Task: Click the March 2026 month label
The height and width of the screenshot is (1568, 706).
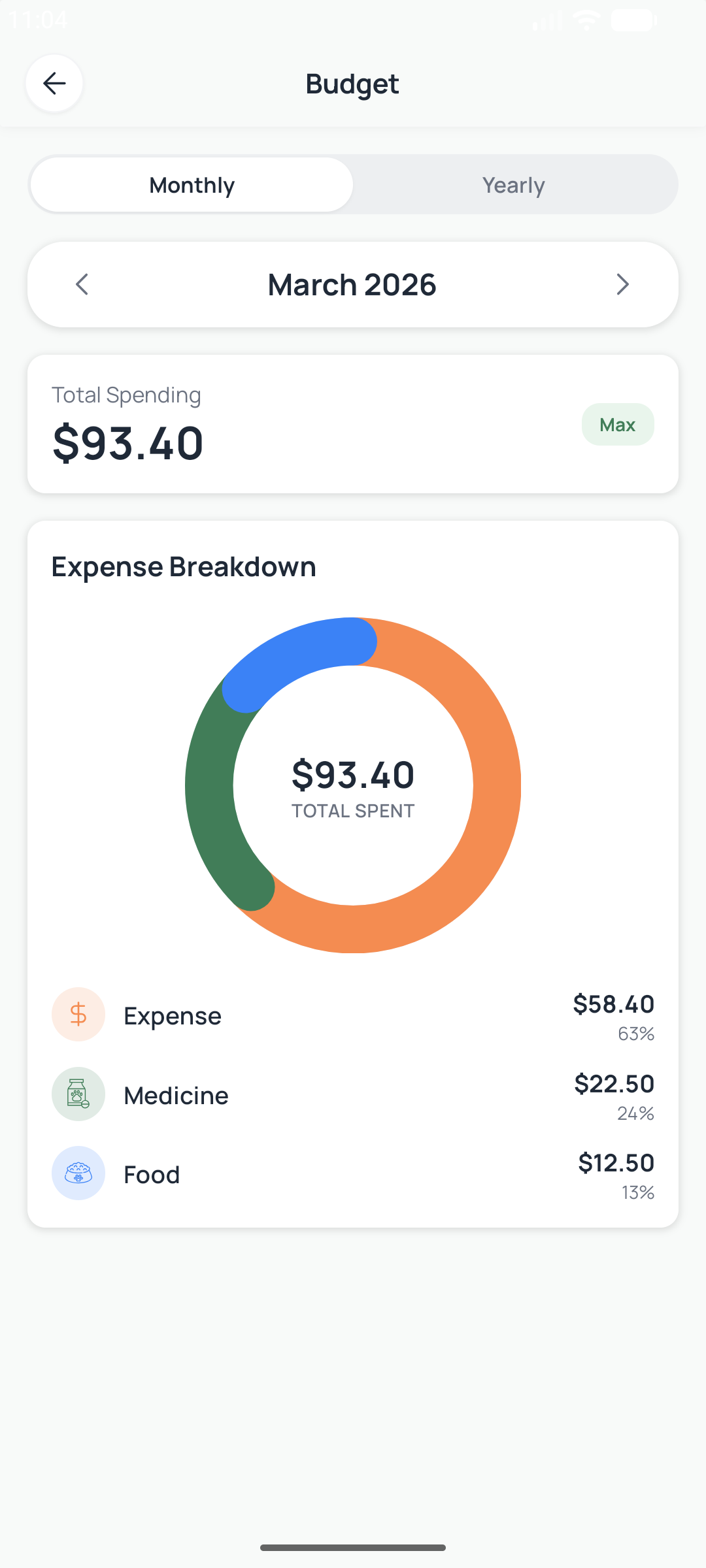Action: (352, 285)
